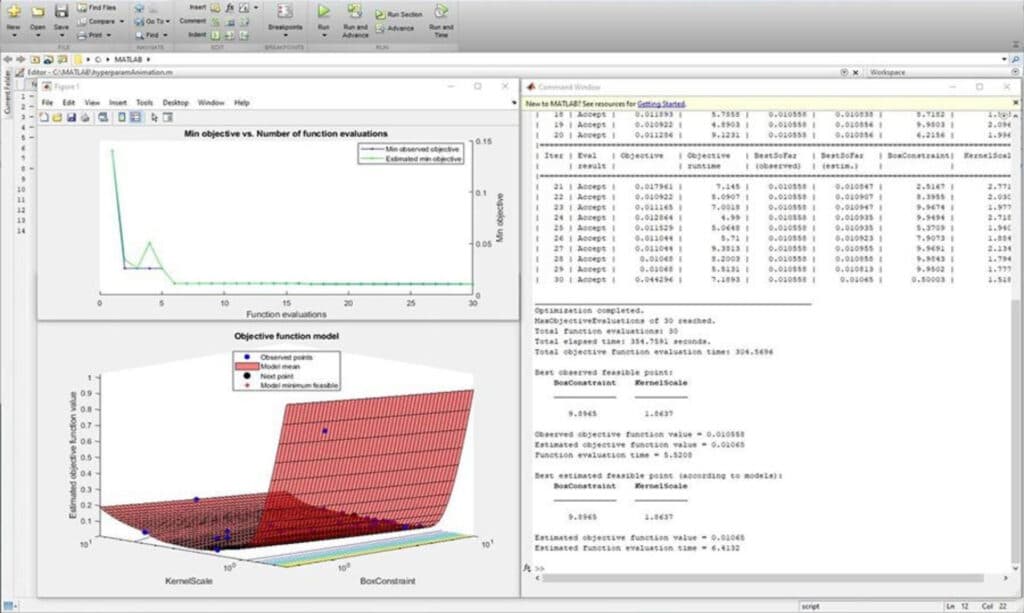Viewport: 1024px width, 613px height.
Task: Click the Print Figure icon in Figure toolbar
Action: [x=85, y=118]
